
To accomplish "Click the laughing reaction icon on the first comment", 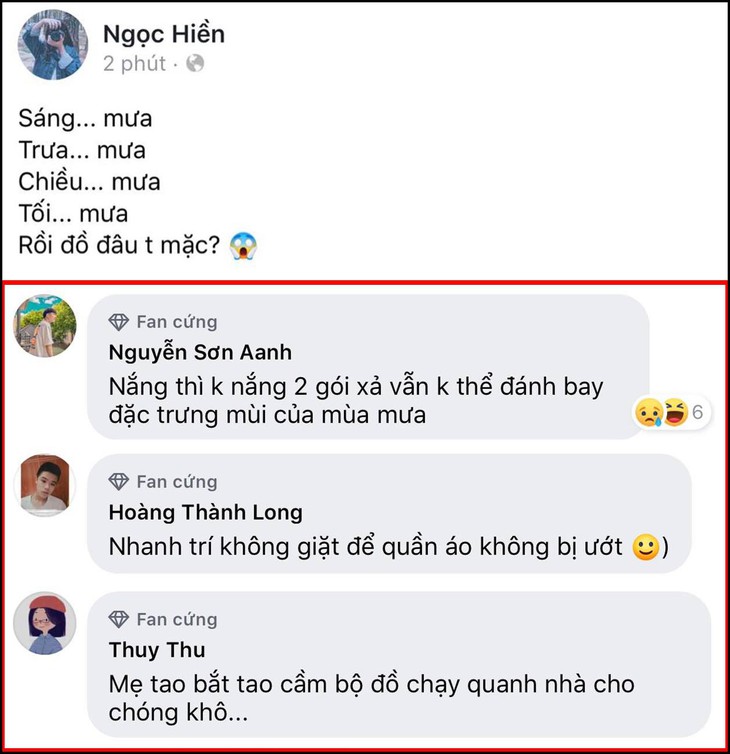I will tap(675, 412).
